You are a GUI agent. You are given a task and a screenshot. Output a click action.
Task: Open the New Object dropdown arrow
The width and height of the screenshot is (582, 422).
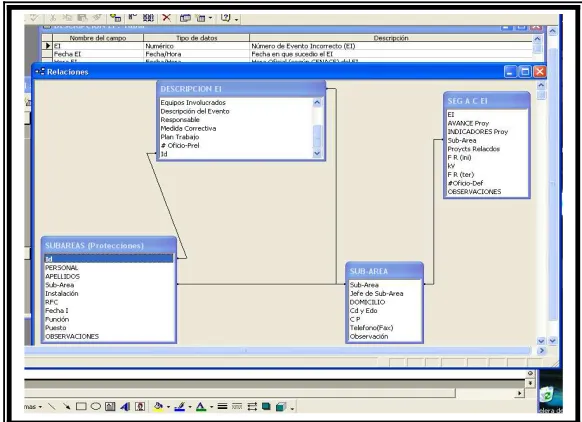pyautogui.click(x=210, y=18)
